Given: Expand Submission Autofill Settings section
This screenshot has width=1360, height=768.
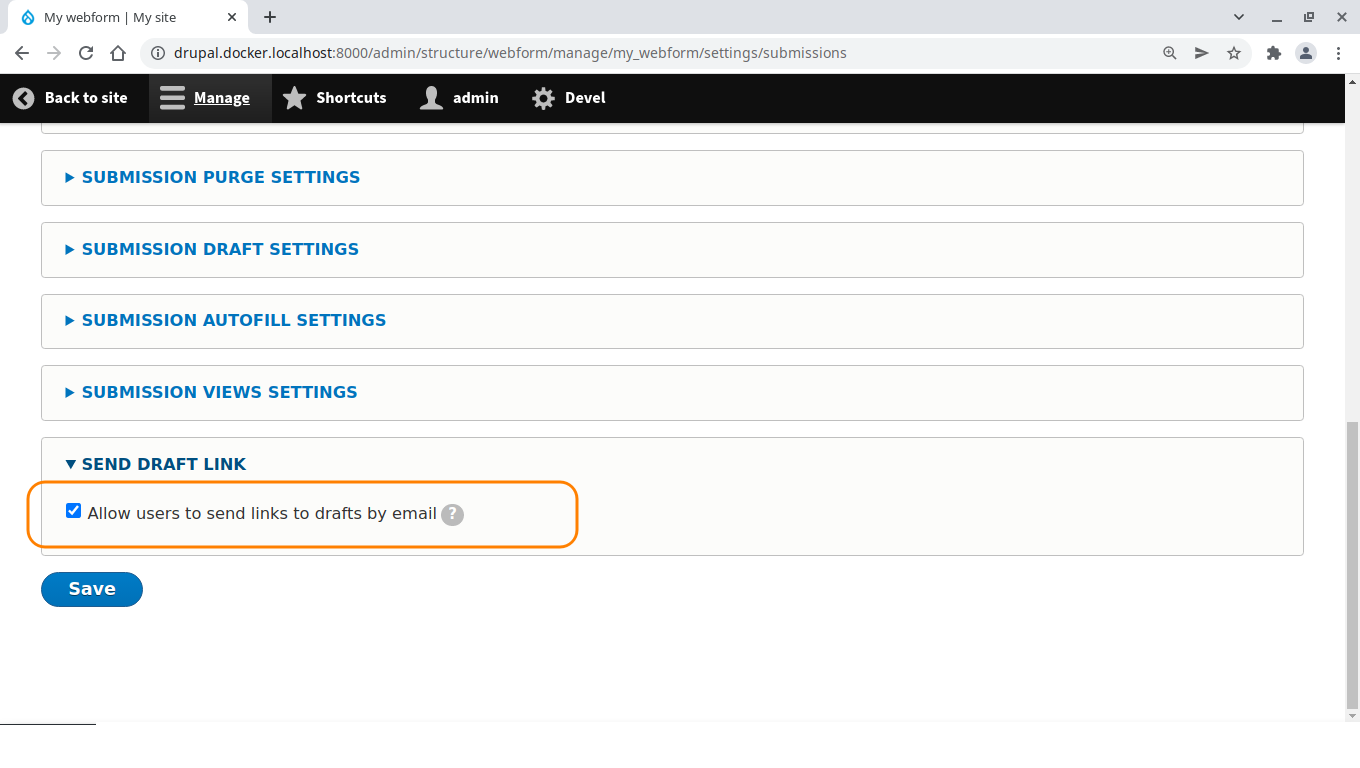Looking at the screenshot, I should (x=233, y=320).
